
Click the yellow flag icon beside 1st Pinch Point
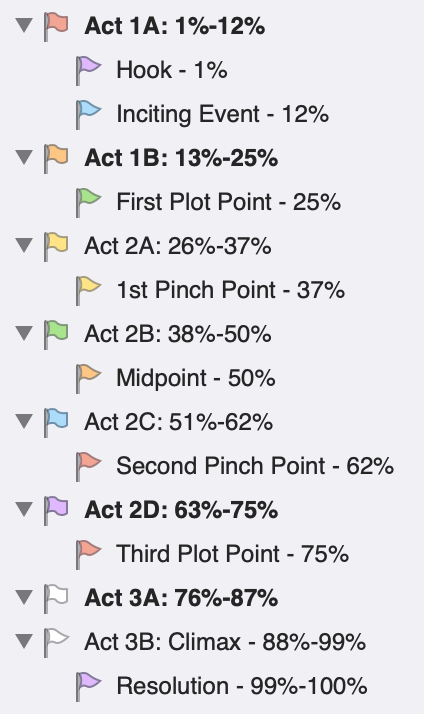(88, 290)
